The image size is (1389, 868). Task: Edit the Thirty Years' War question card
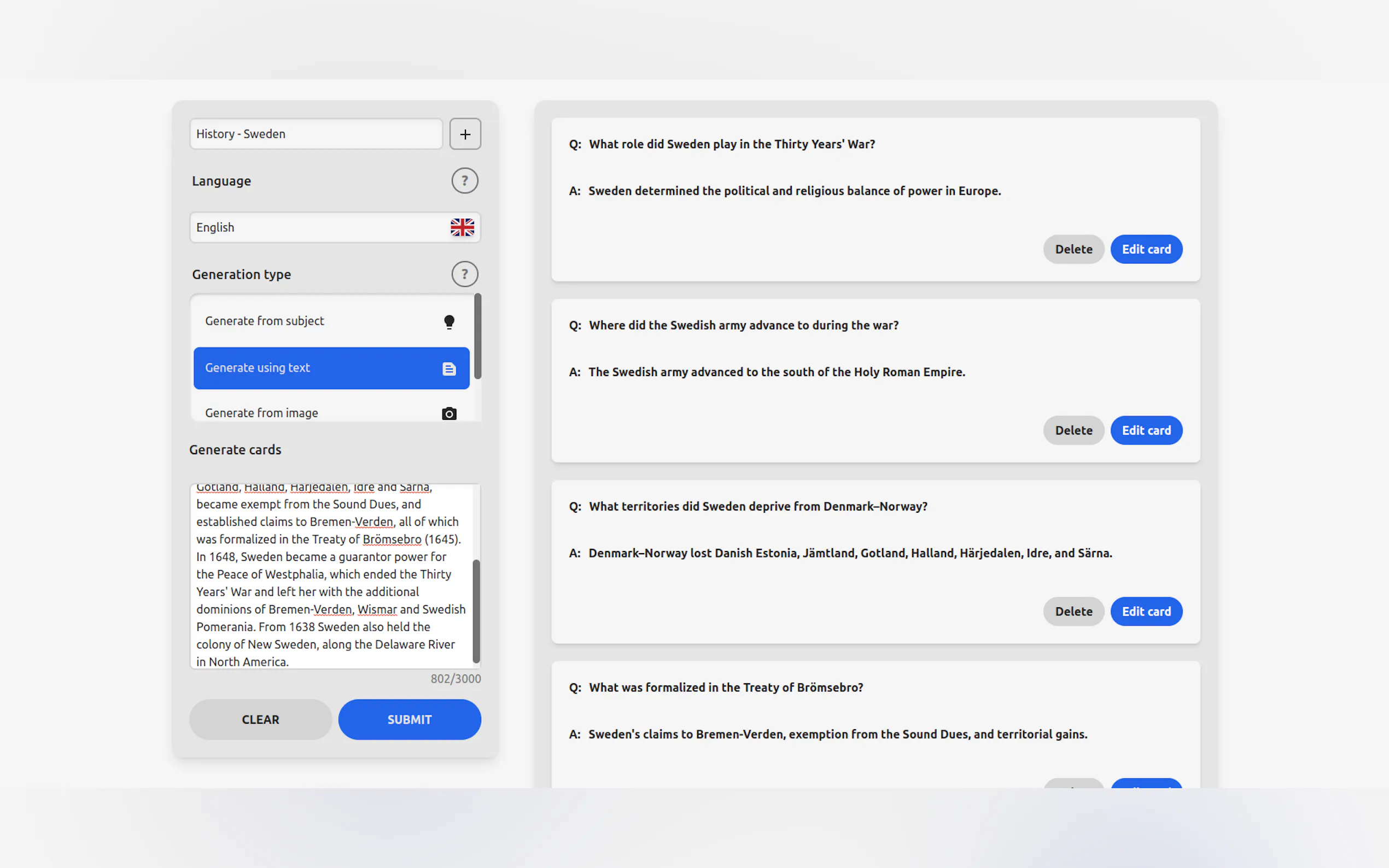pos(1146,249)
